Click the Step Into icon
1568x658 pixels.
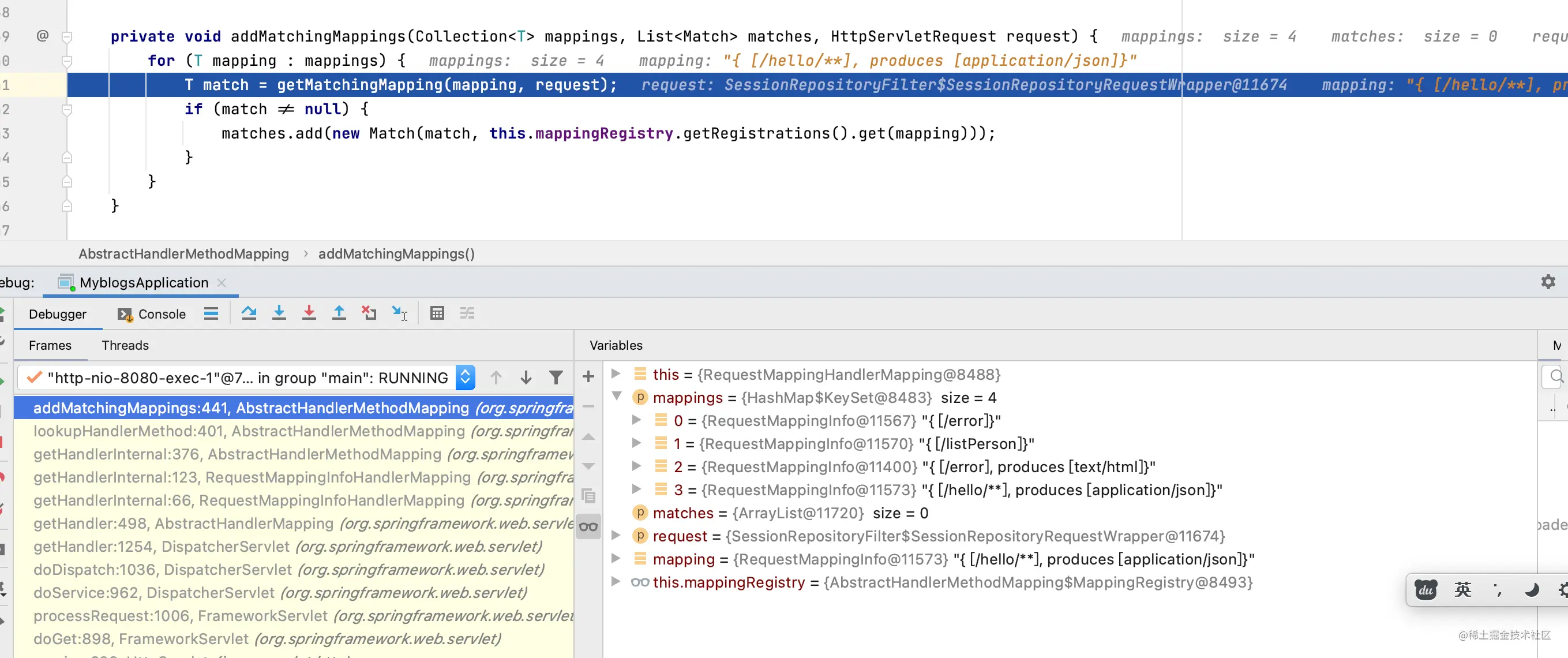(x=279, y=313)
